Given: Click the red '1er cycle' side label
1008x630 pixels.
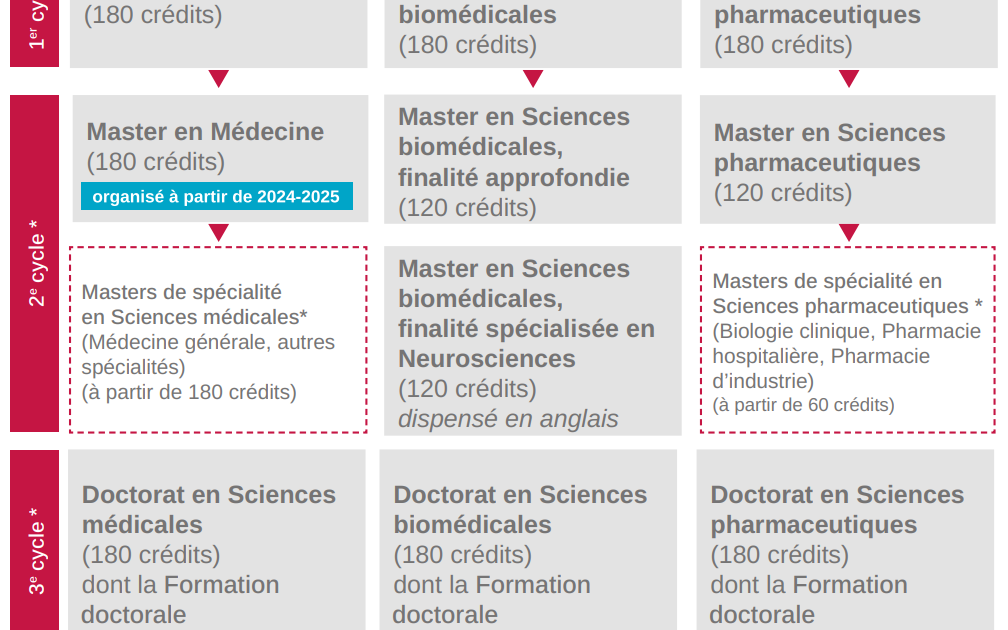Looking at the screenshot, I should point(35,33).
